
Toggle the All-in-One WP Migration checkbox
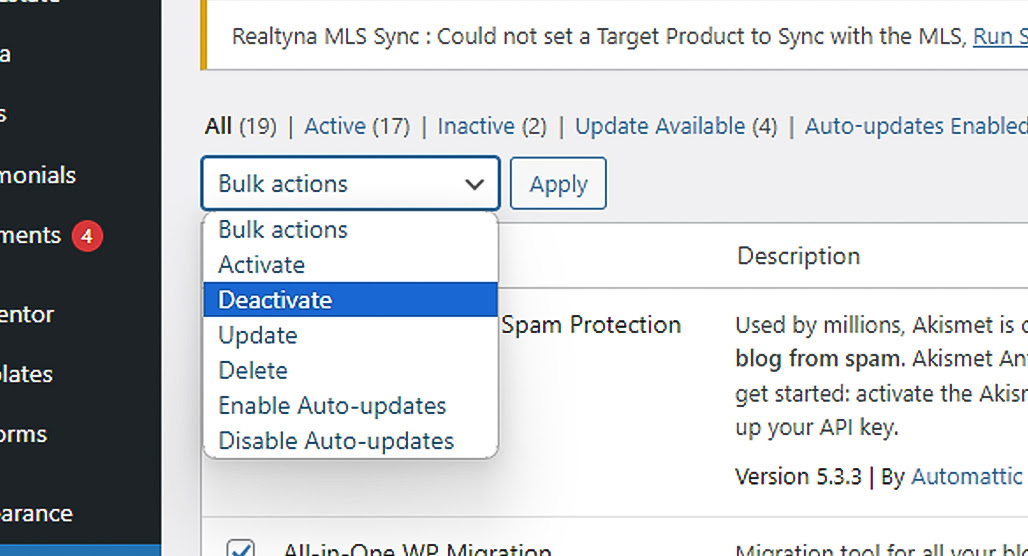(x=241, y=547)
